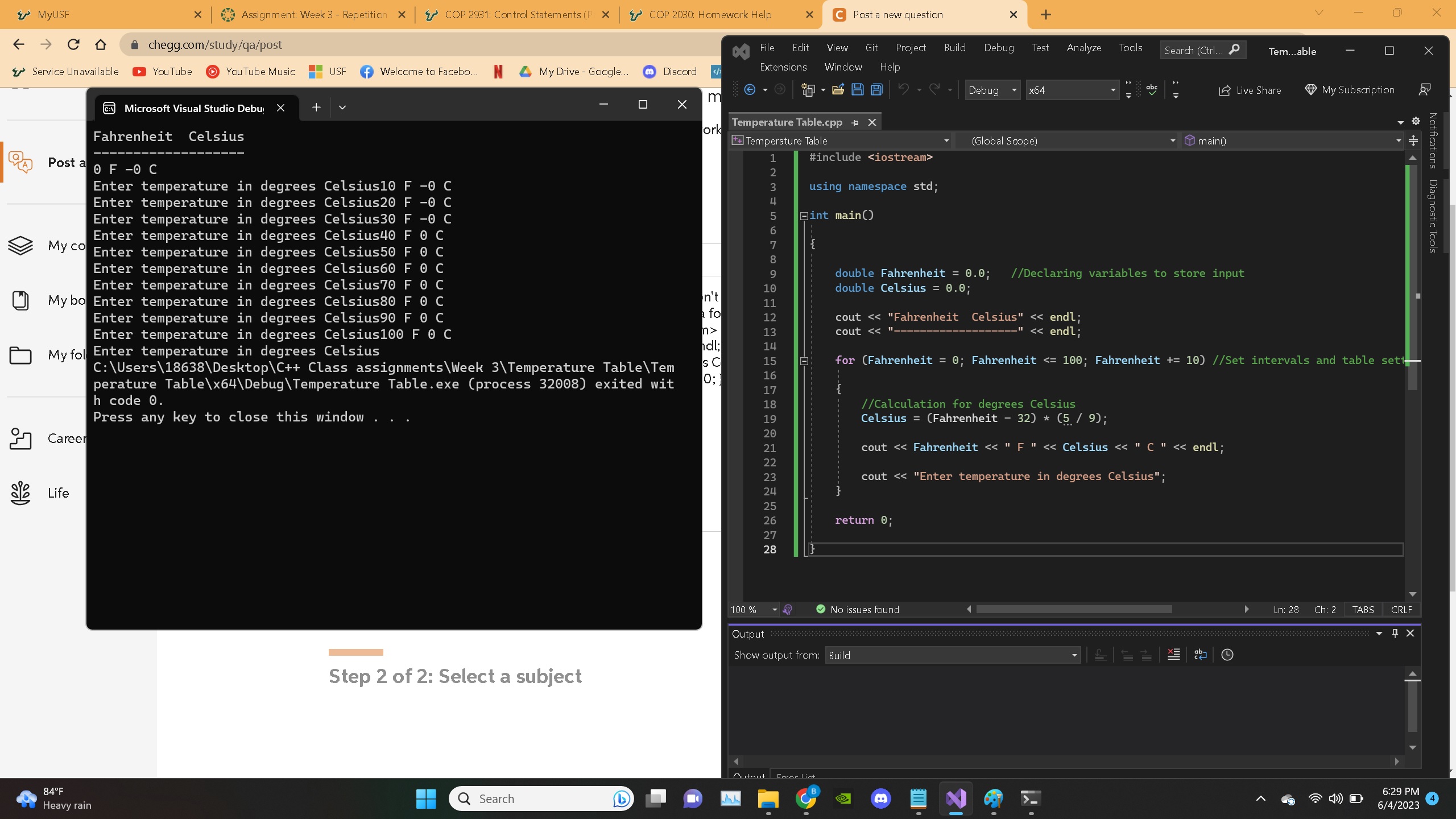1456x819 pixels.
Task: Click My Subscription
Action: click(1350, 90)
